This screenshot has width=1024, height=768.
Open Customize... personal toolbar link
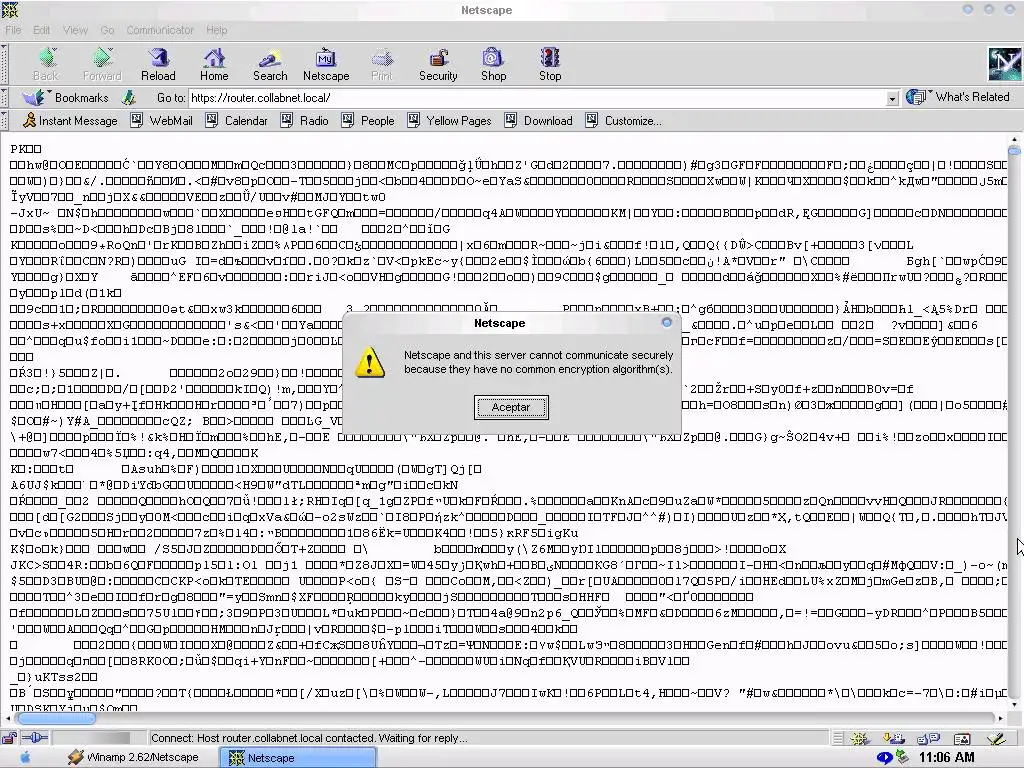(624, 121)
